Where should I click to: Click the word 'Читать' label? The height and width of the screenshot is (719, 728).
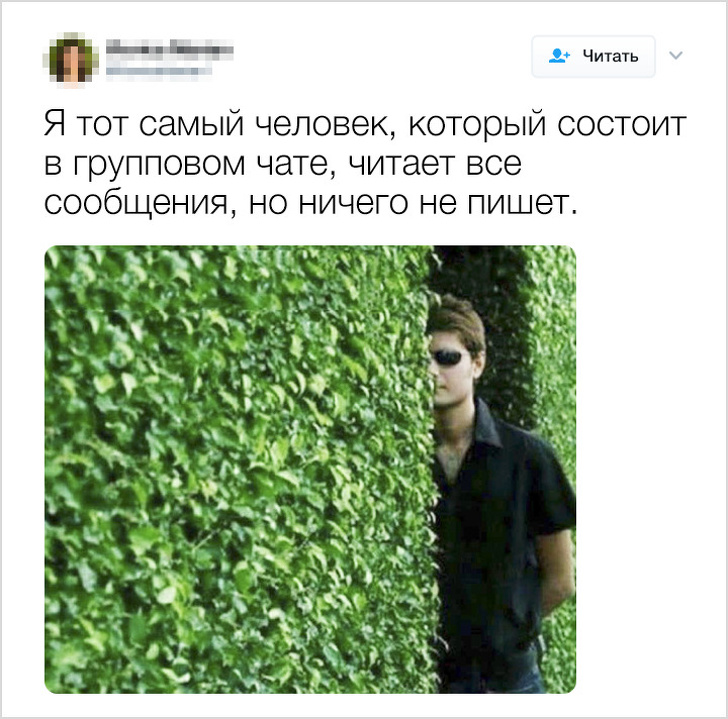point(611,56)
